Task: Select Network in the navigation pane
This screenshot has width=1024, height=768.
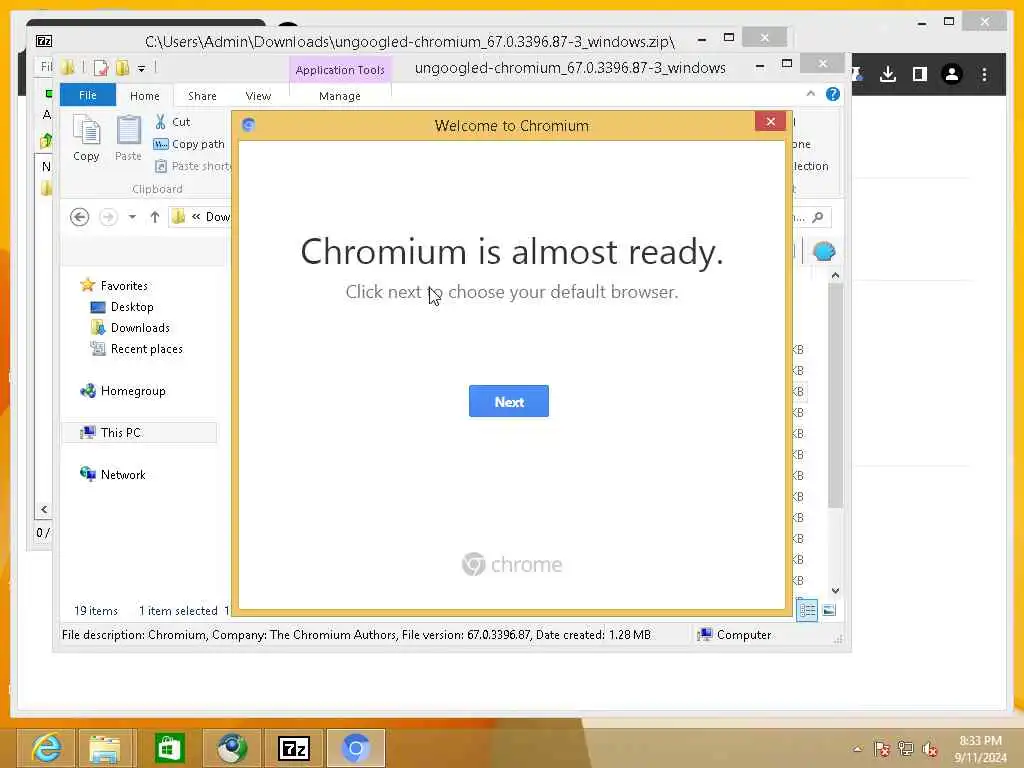Action: [112, 474]
